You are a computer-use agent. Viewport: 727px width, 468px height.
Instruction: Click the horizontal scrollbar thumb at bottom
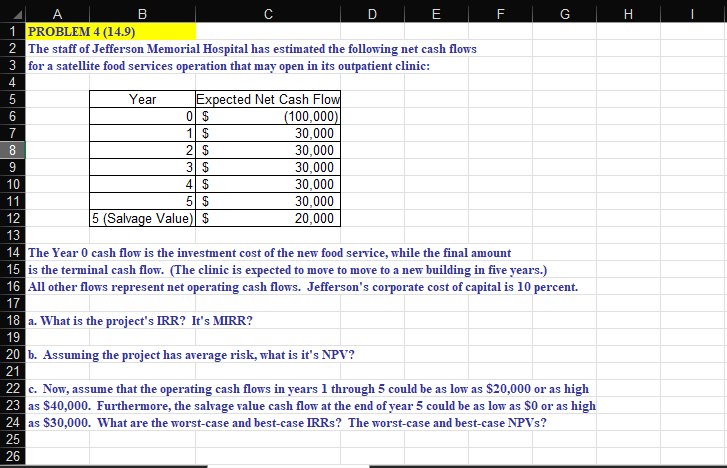288,466
